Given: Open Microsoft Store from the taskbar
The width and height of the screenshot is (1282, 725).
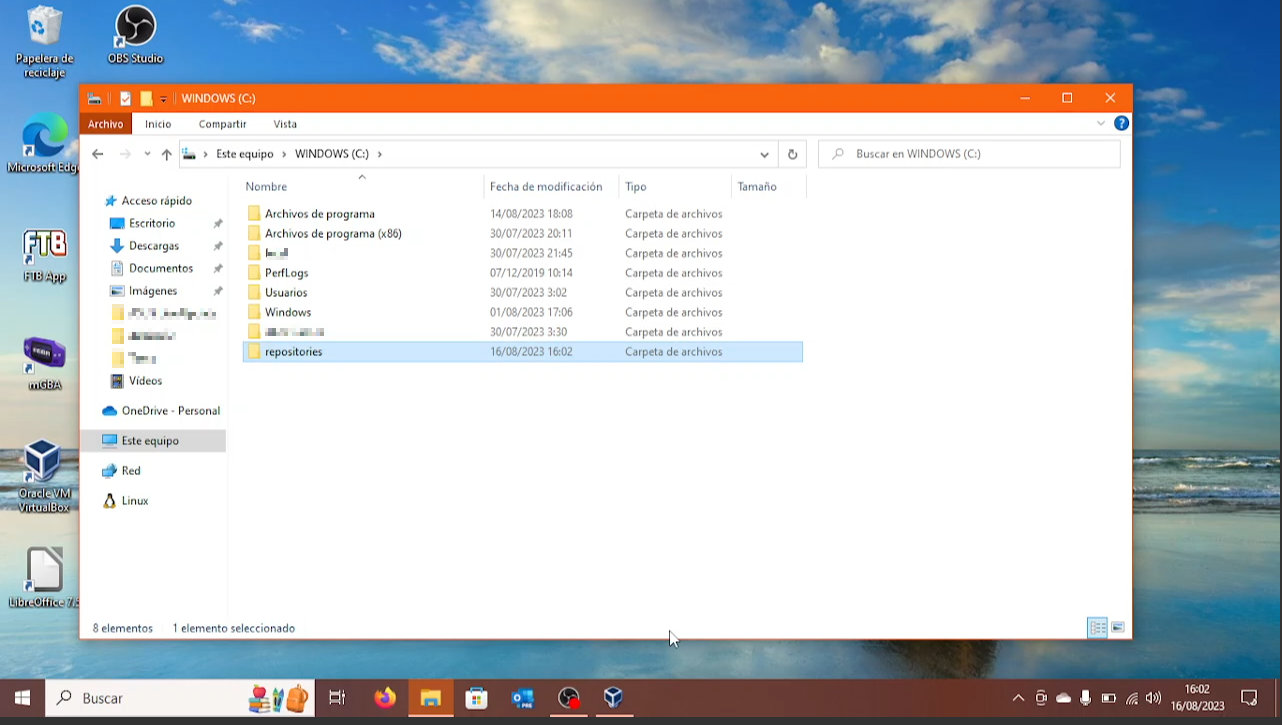Looking at the screenshot, I should 477,698.
